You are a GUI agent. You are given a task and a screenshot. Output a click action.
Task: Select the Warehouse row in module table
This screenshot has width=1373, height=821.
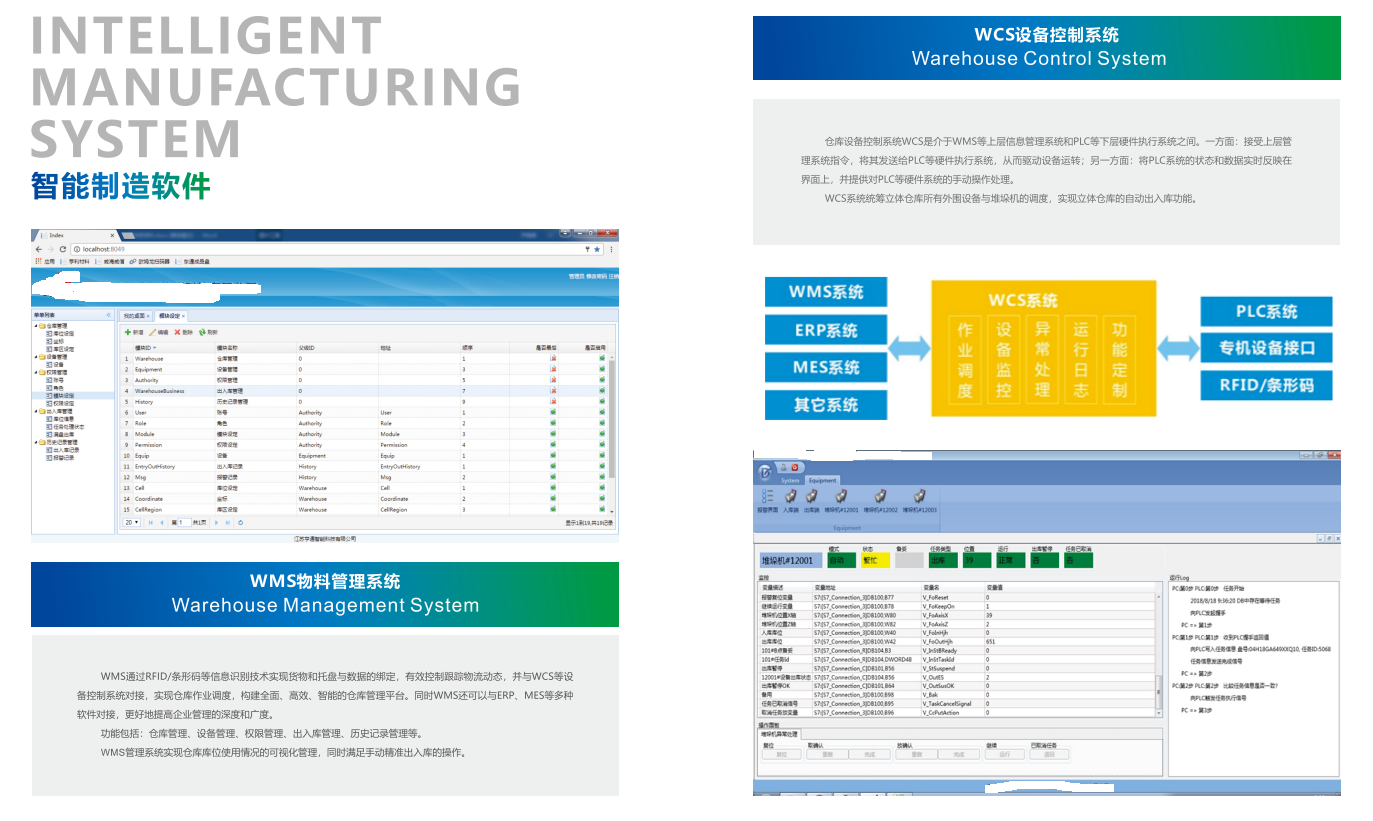click(x=365, y=359)
